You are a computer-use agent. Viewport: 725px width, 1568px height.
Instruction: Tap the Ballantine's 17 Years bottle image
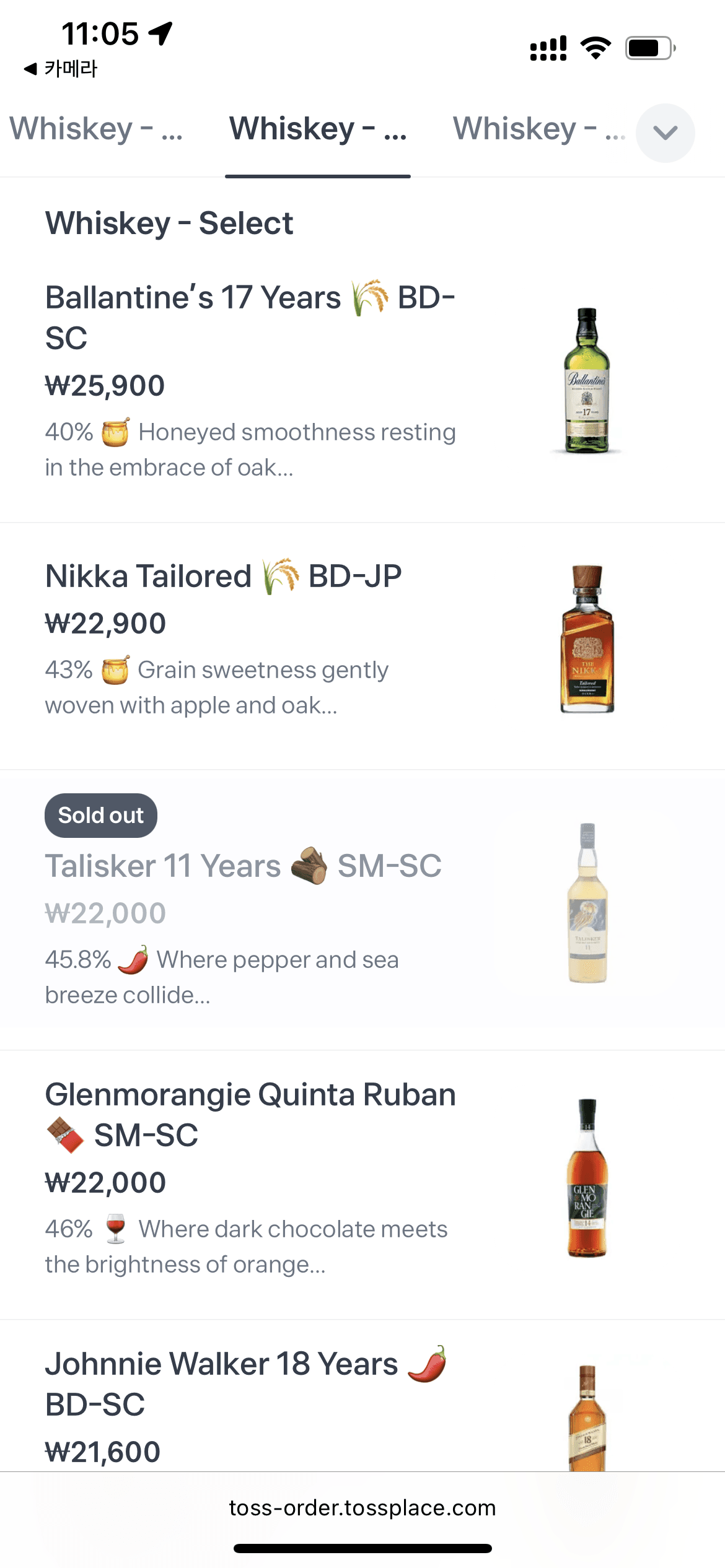586,380
